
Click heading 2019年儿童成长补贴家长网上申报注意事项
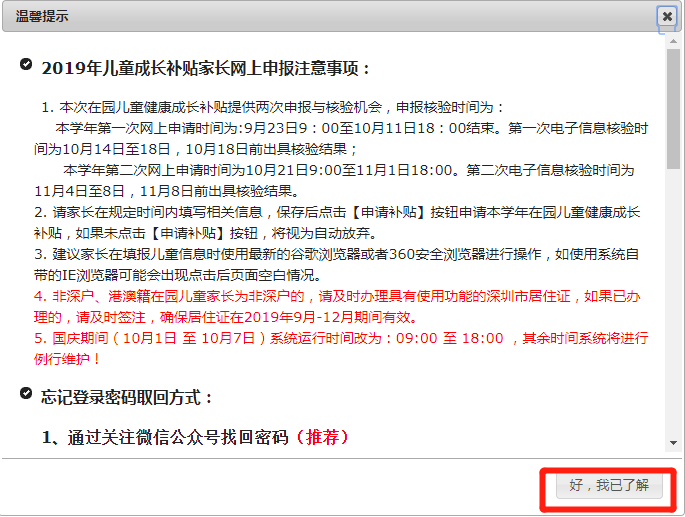point(205,68)
